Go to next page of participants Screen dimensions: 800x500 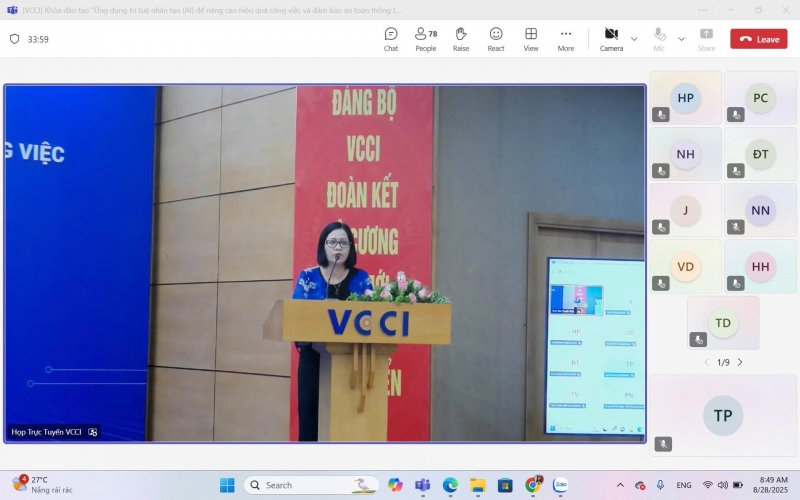pyautogui.click(x=740, y=362)
